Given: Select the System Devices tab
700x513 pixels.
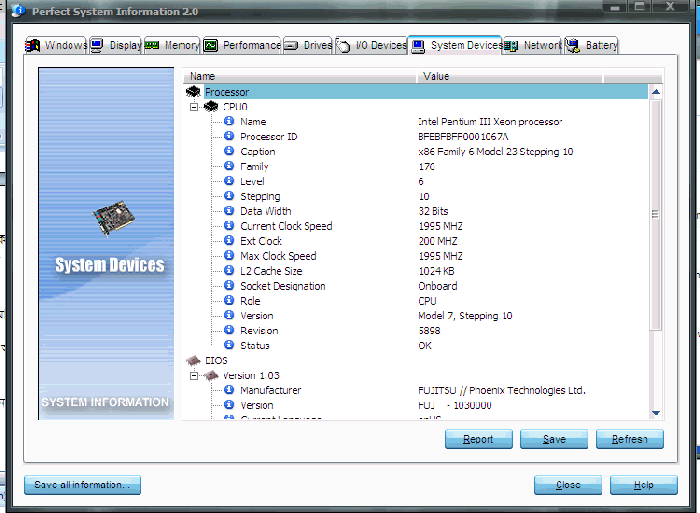Looking at the screenshot, I should pos(455,45).
